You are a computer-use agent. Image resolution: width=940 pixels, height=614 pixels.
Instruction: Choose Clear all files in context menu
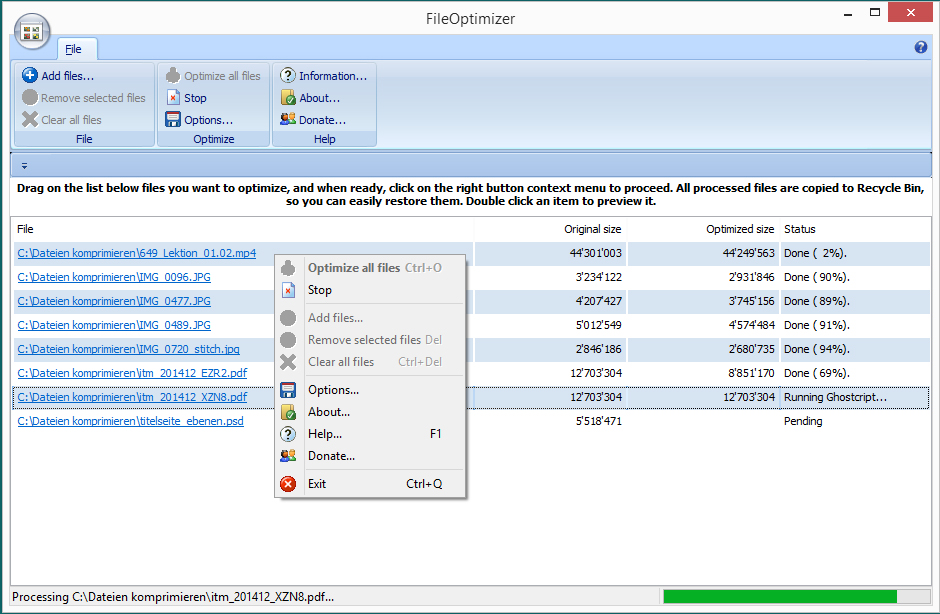[x=370, y=362]
